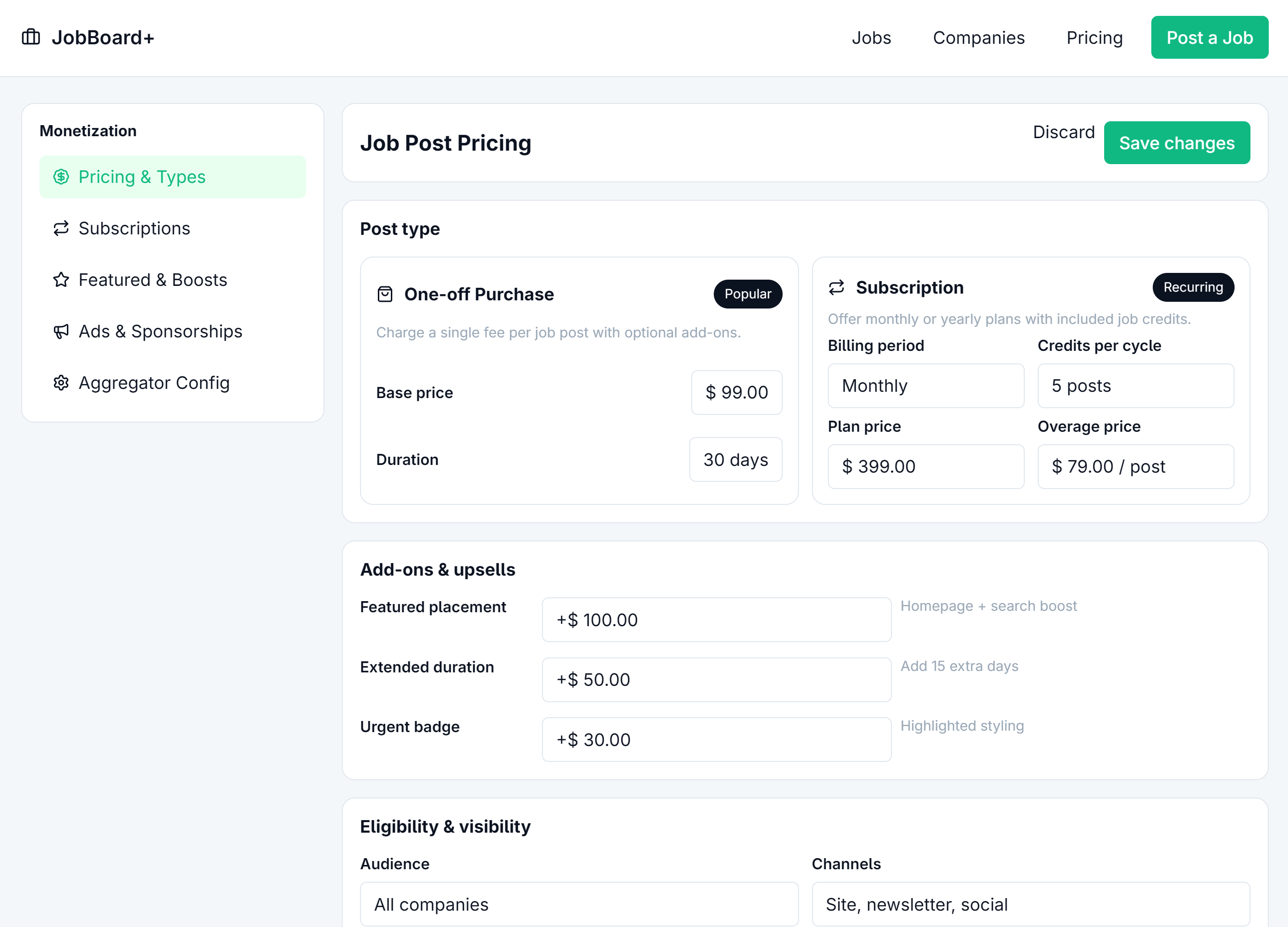
Task: Click the megaphone icon for Ads & Sponsorships
Action: [61, 331]
